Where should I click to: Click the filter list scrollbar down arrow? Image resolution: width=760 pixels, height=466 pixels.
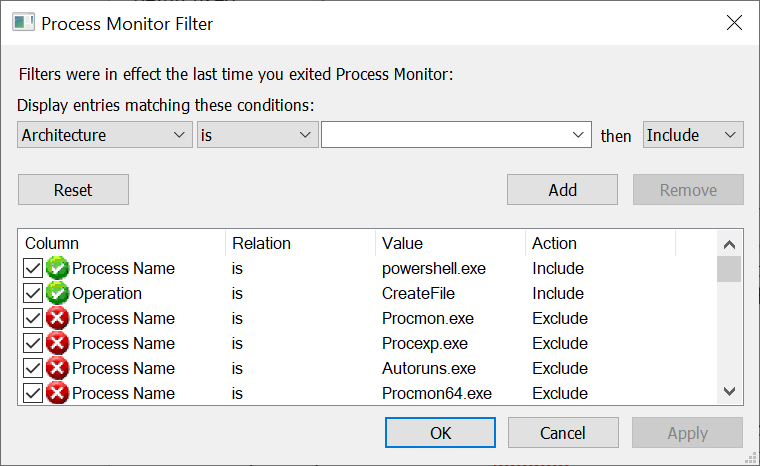[729, 391]
